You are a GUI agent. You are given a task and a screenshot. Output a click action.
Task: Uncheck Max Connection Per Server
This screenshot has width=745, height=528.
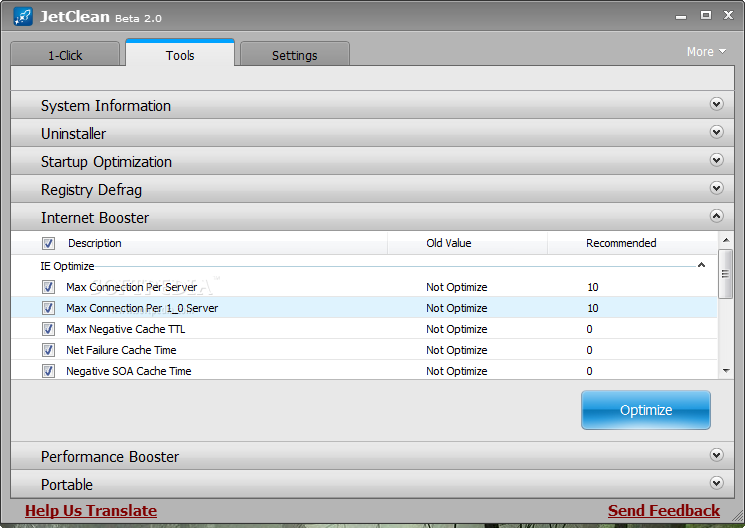pos(48,287)
